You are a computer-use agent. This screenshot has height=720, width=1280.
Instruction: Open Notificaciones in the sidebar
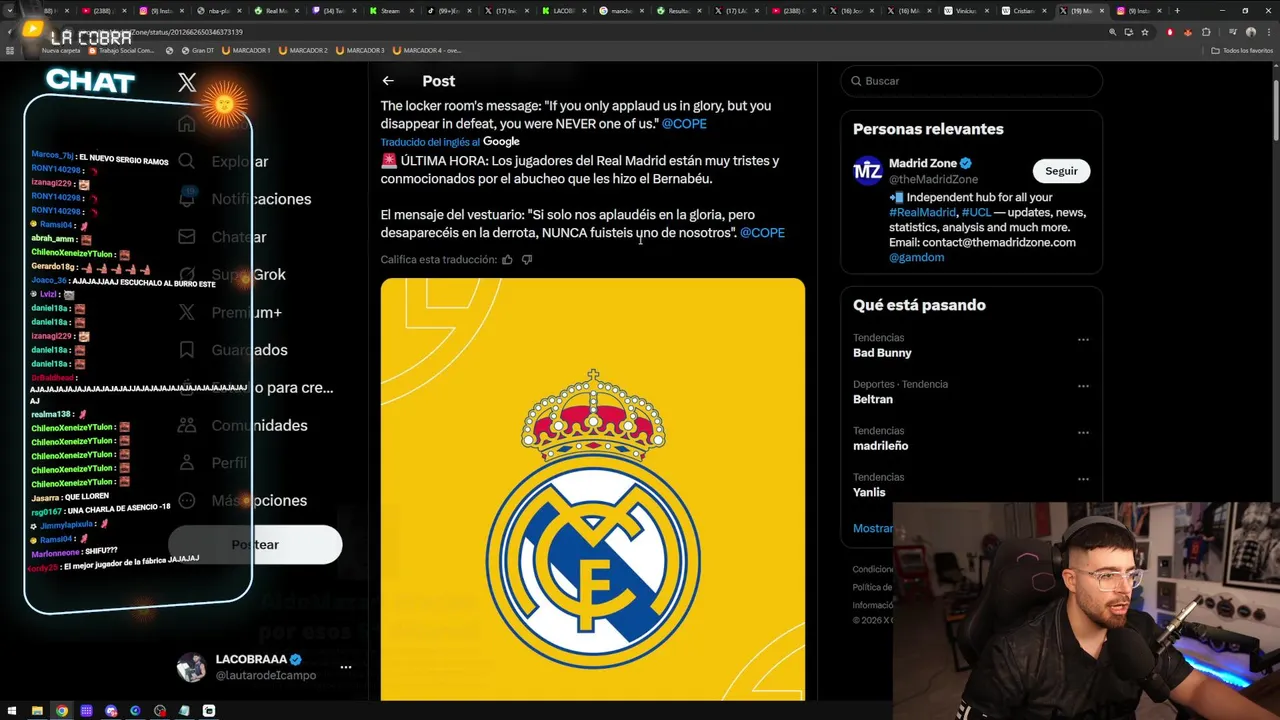click(x=244, y=199)
